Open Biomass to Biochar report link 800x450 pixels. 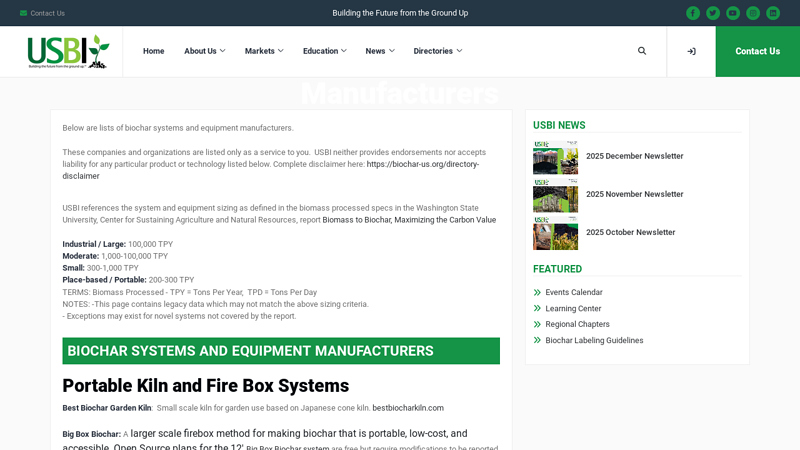coord(409,220)
